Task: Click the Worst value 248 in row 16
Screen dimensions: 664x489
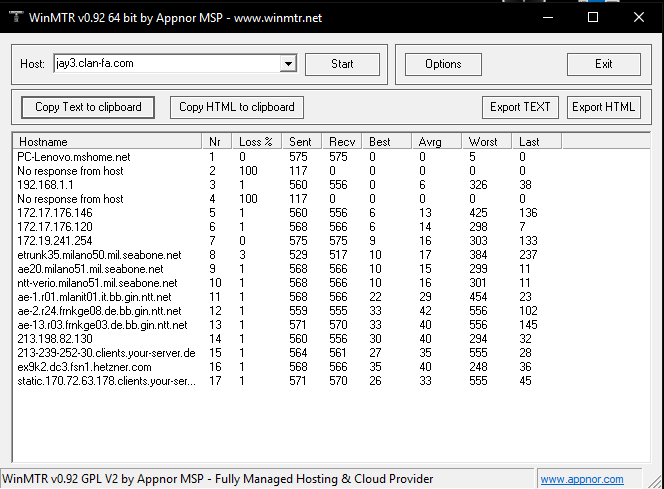Action: (x=478, y=367)
